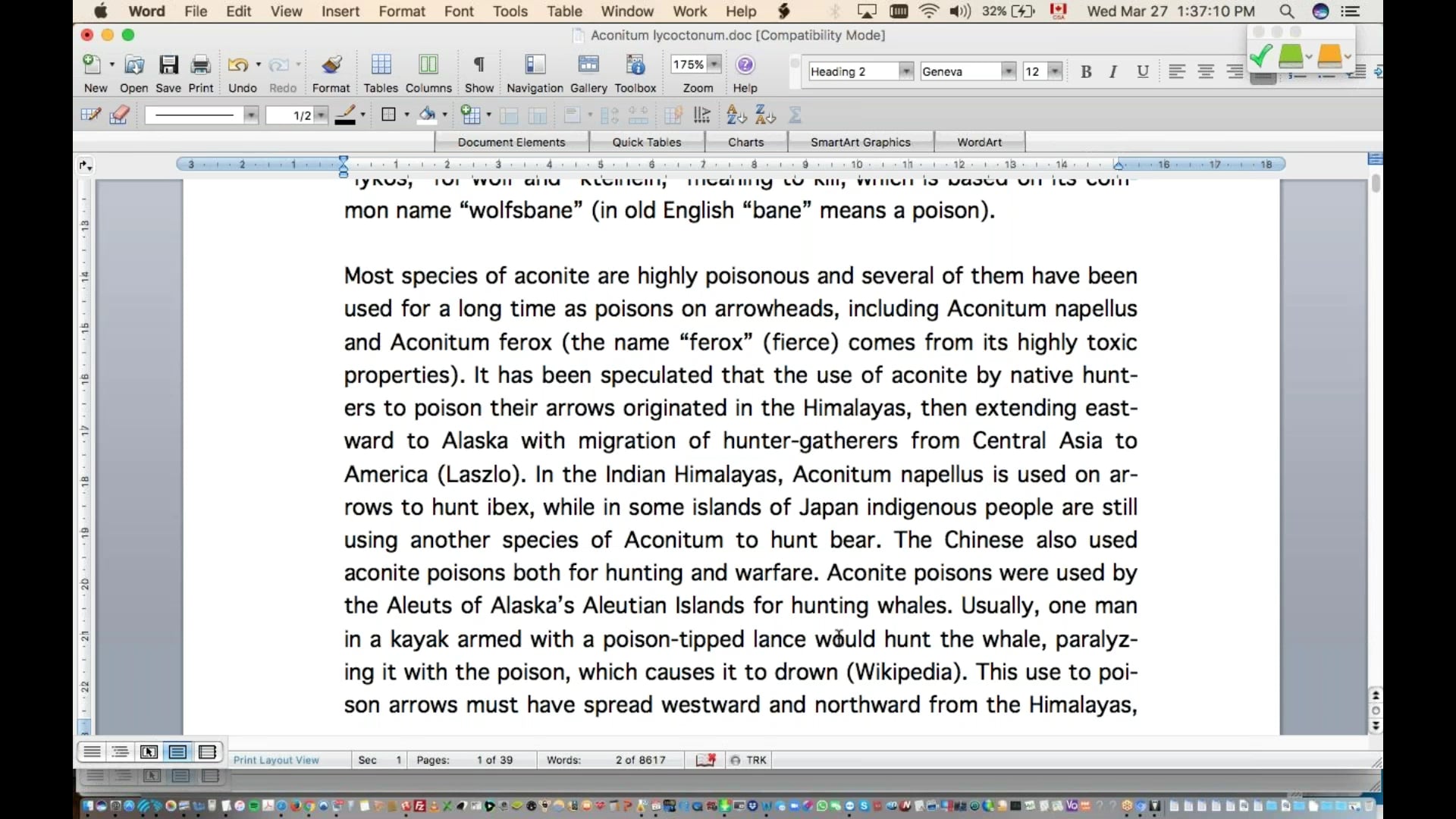This screenshot has height=819, width=1456.
Task: Toggle Bold formatting
Action: point(1086,71)
